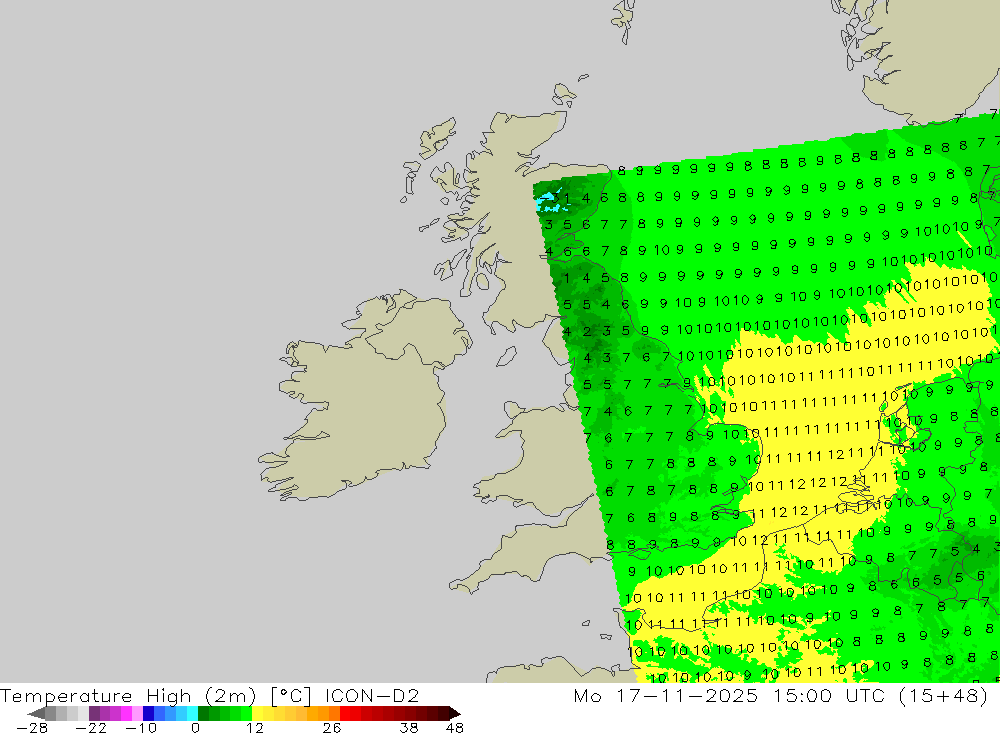The height and width of the screenshot is (733, 1000).
Task: Click the '26' legend scale label
Action: (332, 728)
